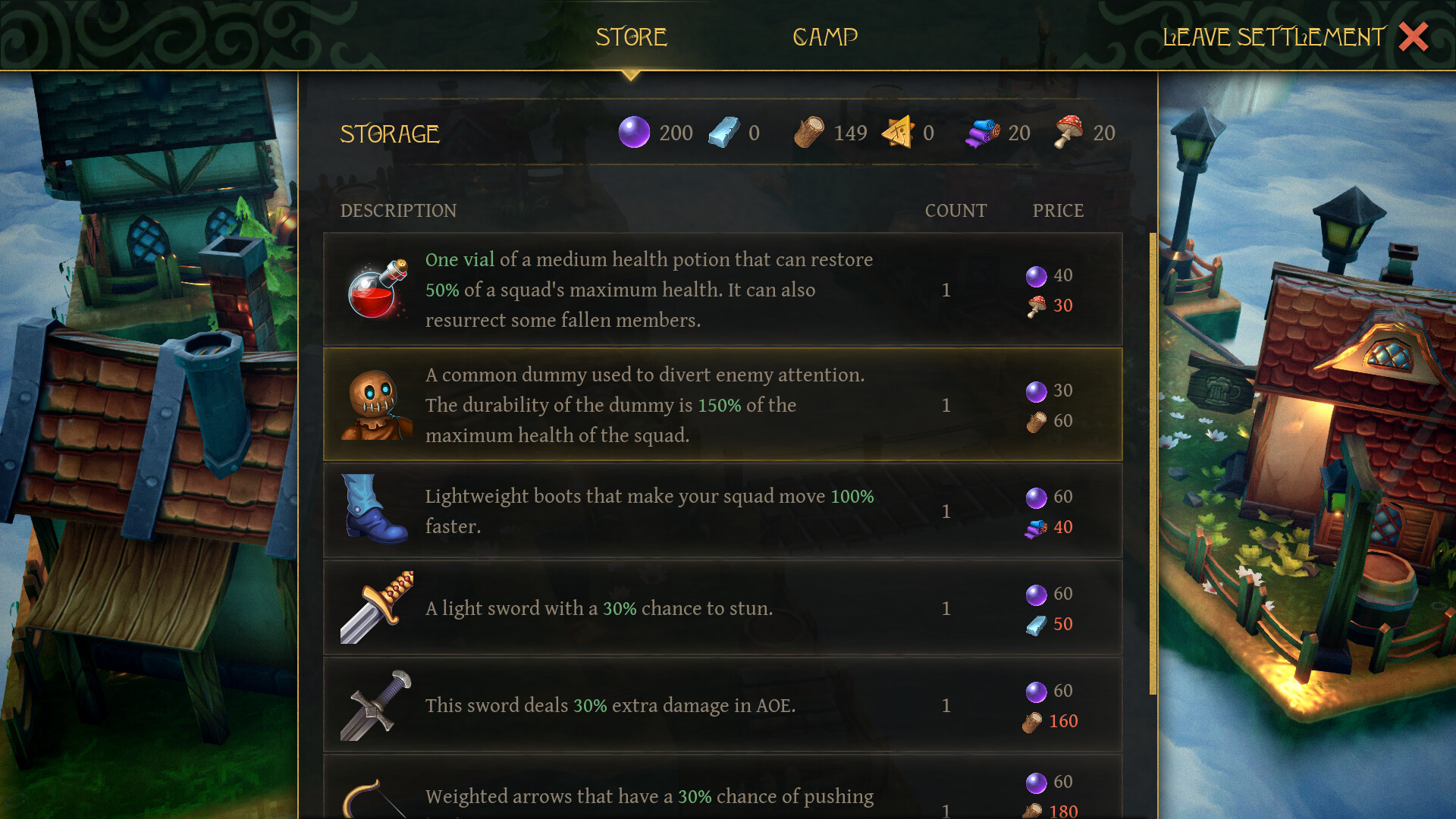Switch to the Camp tab
This screenshot has height=819, width=1456.
[824, 37]
